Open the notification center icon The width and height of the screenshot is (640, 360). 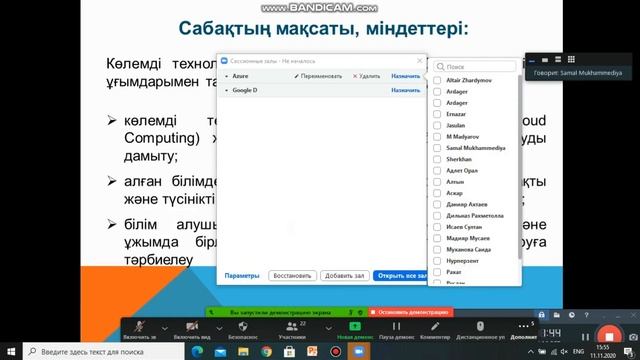(x=629, y=351)
